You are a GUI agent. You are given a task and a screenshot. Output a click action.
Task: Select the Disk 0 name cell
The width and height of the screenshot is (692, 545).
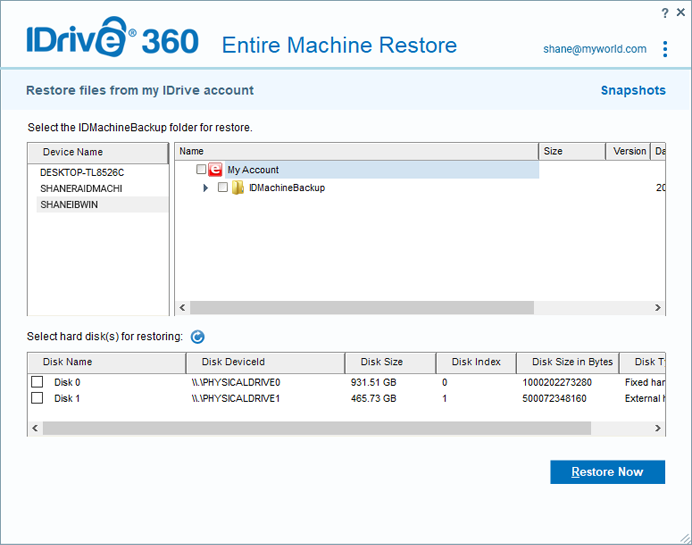[67, 382]
